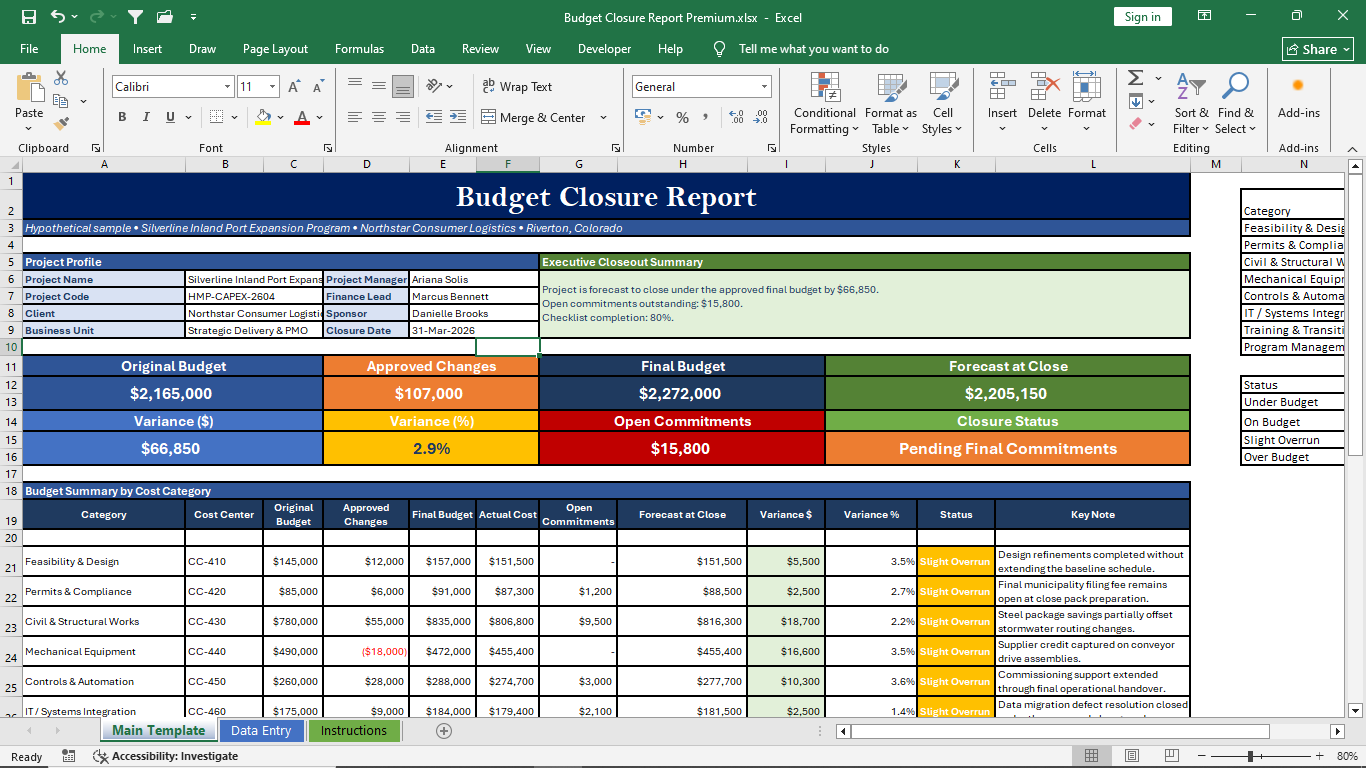The height and width of the screenshot is (770, 1366).
Task: Open the Add-ins pane
Action: pyautogui.click(x=1298, y=96)
